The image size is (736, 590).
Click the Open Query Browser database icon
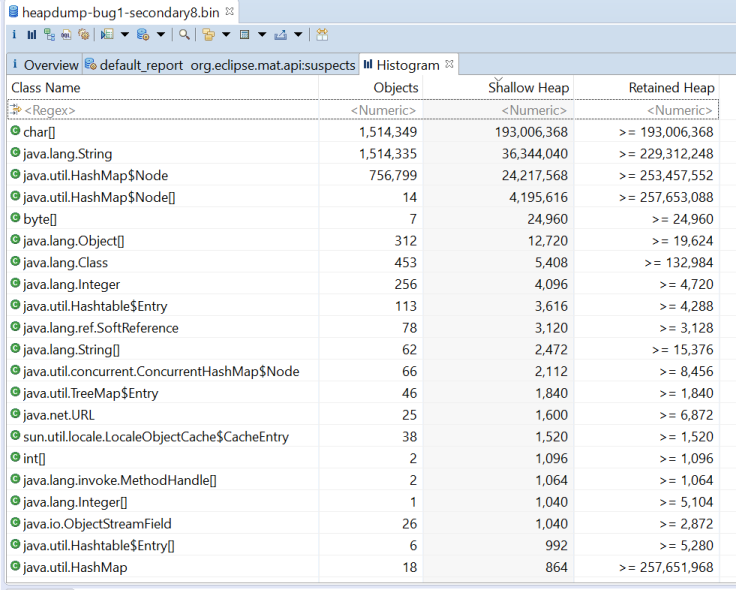click(x=143, y=34)
